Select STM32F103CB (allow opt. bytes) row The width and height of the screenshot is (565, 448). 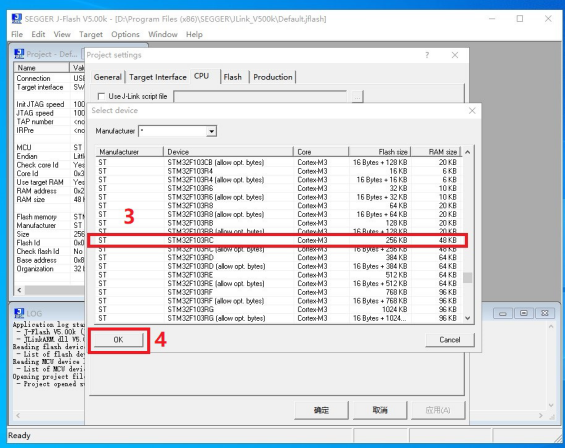point(277,163)
